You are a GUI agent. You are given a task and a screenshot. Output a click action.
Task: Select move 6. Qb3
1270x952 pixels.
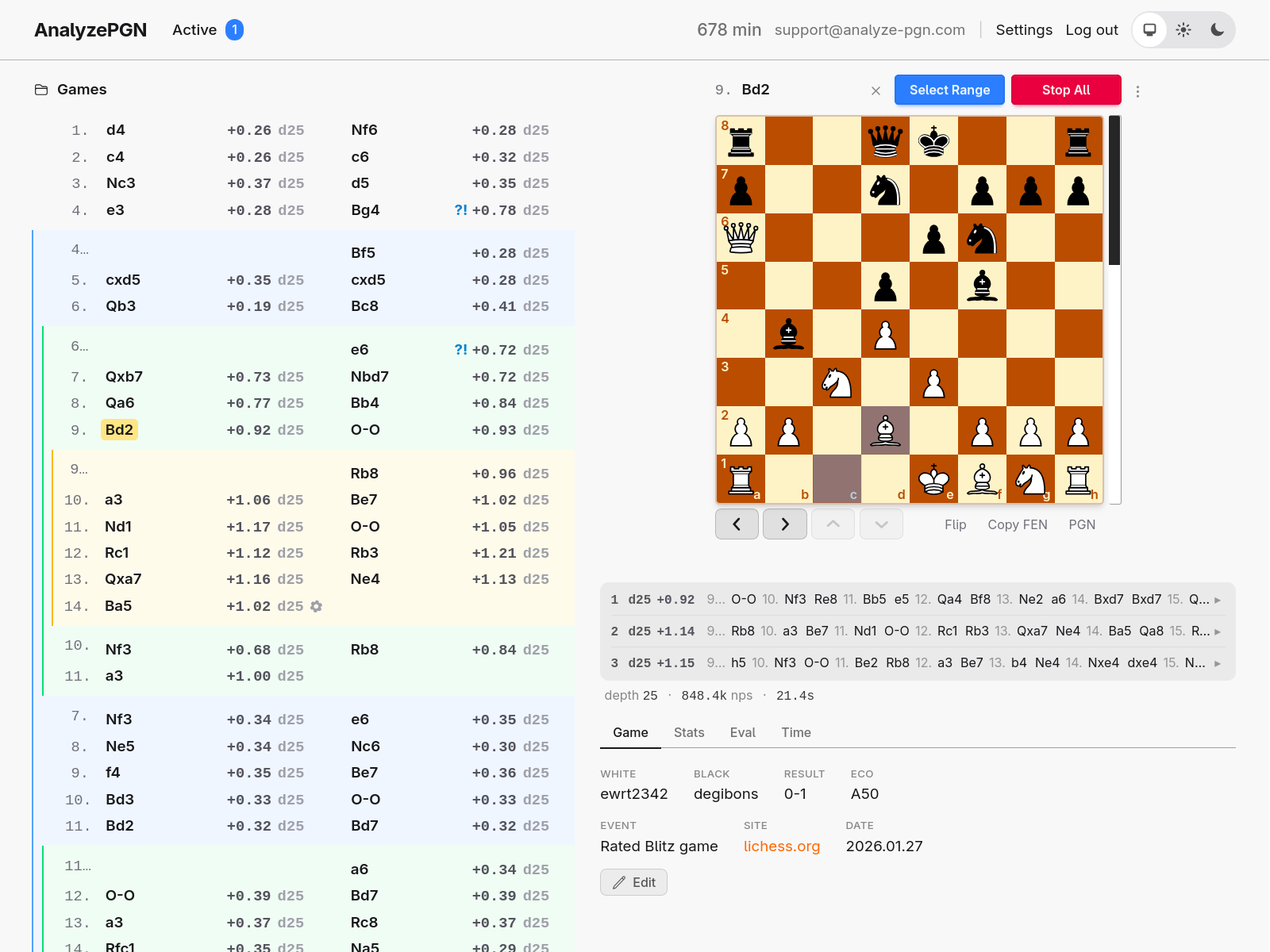[121, 306]
